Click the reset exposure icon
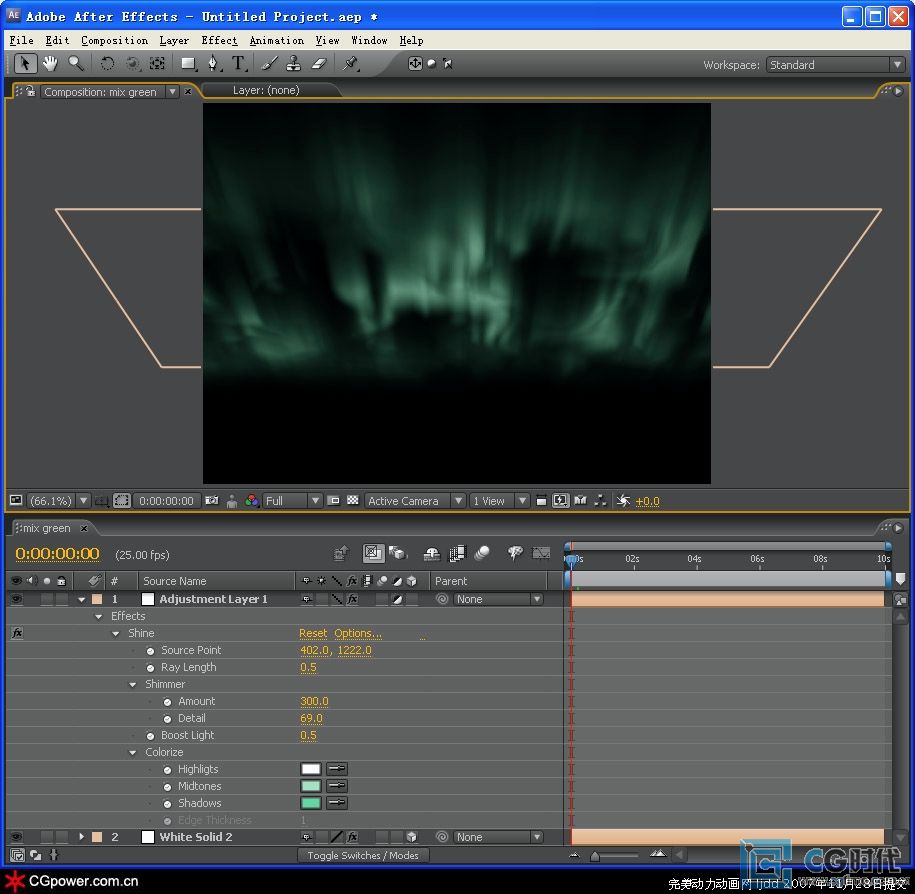This screenshot has height=894, width=915. click(623, 501)
